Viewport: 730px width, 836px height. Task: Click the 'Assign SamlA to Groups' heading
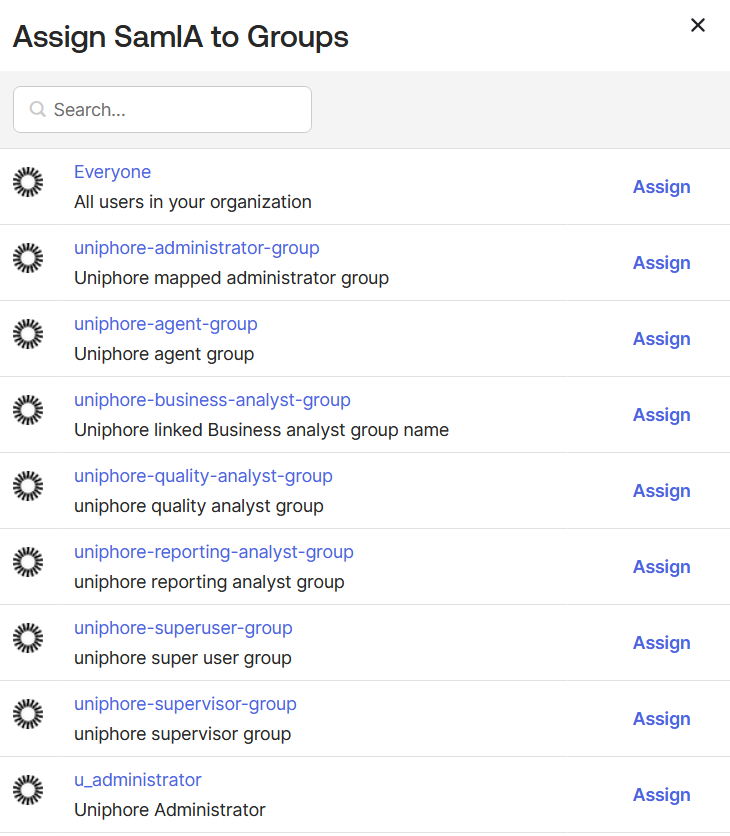click(x=181, y=37)
